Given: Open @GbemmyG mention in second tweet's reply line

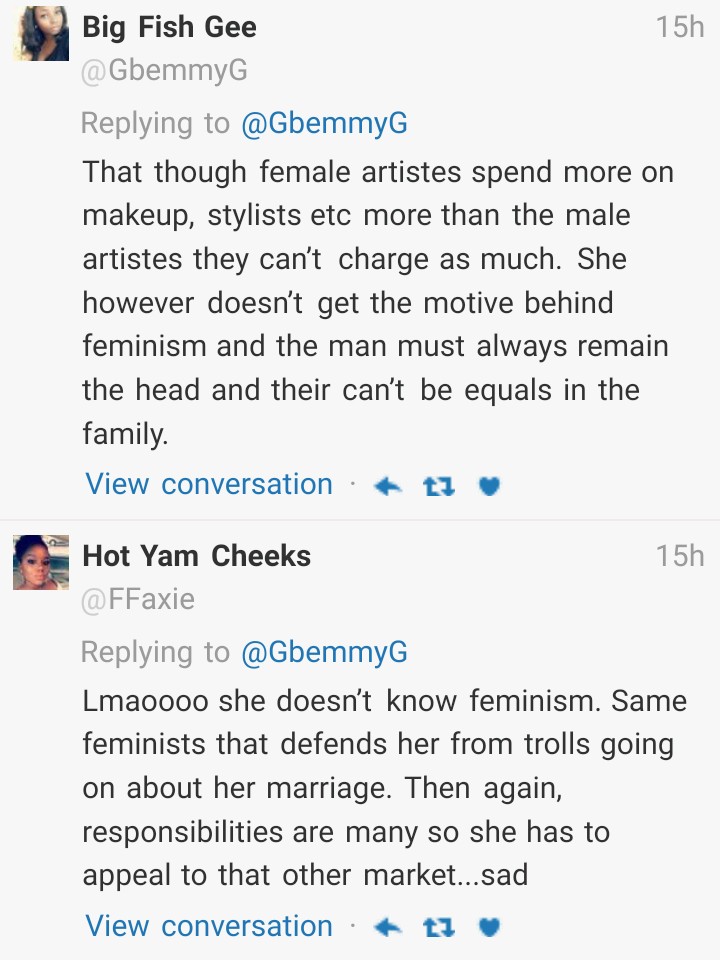Looking at the screenshot, I should [324, 652].
